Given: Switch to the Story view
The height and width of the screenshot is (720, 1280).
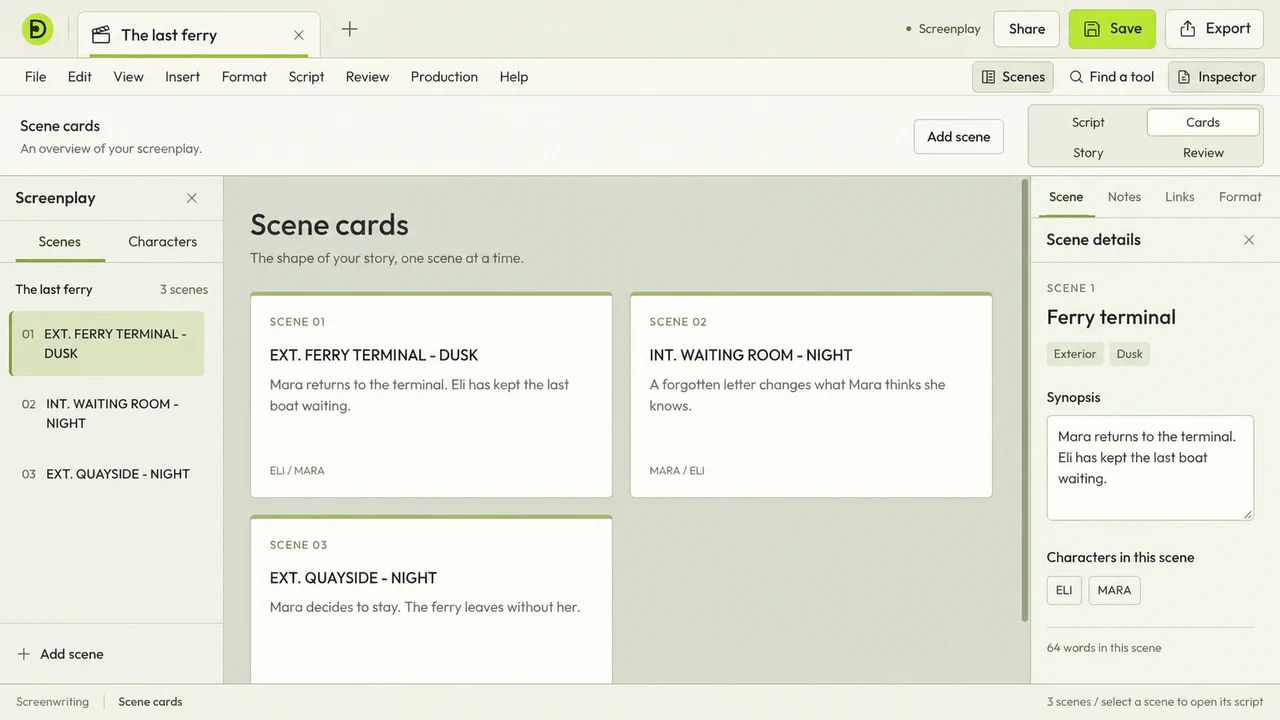Looking at the screenshot, I should (1088, 153).
